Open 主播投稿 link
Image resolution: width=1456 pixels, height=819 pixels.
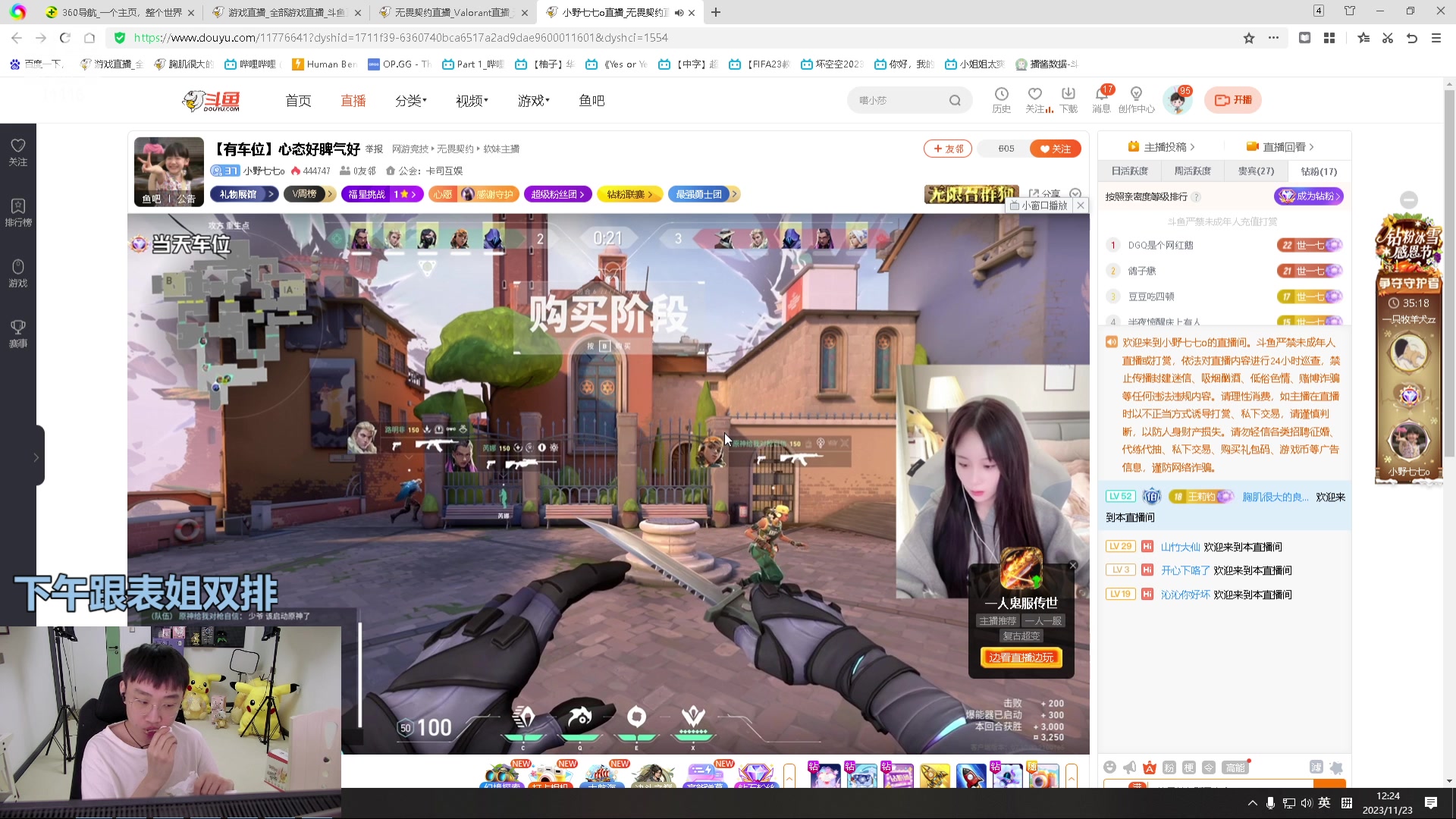pyautogui.click(x=1162, y=146)
